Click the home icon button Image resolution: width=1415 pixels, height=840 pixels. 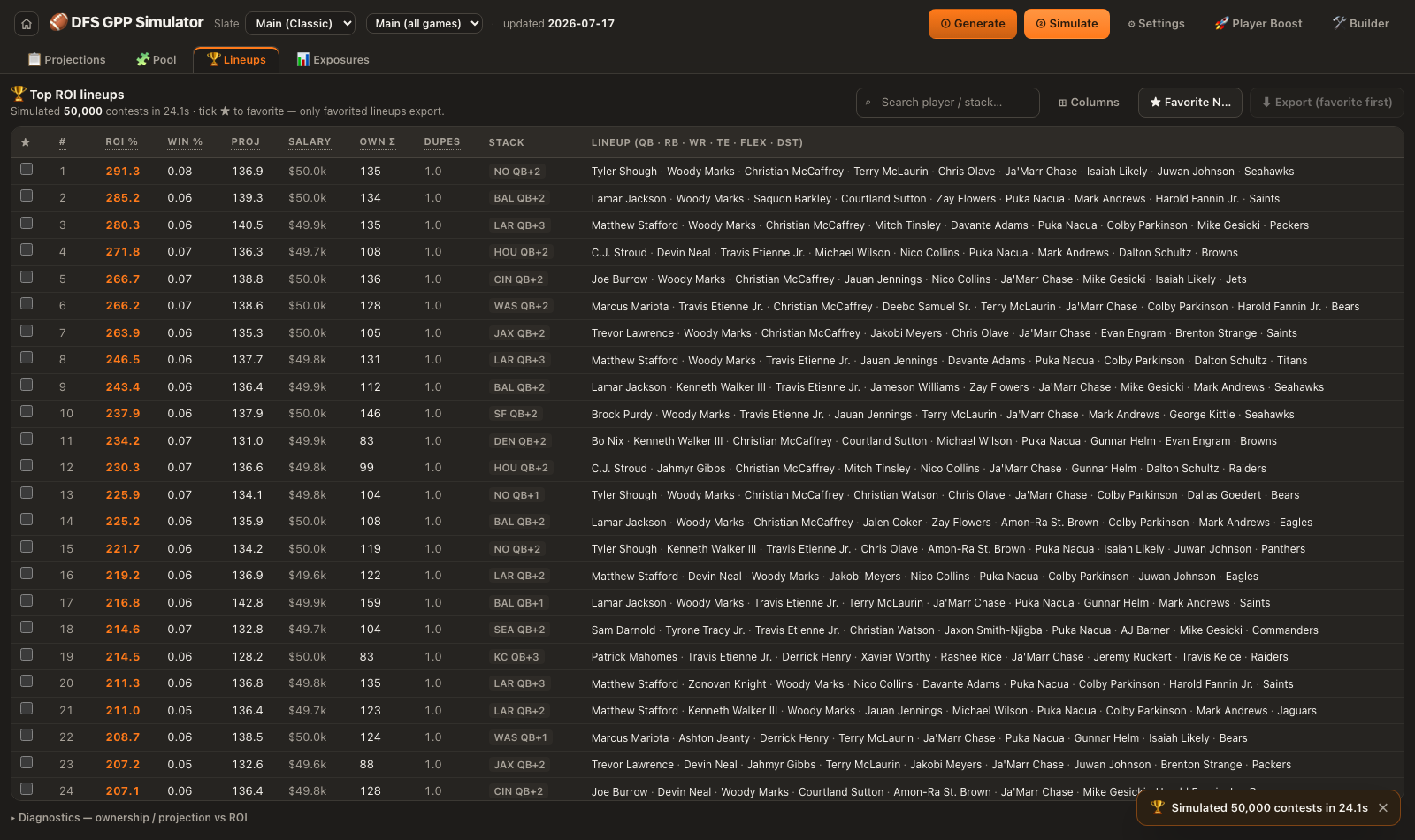pos(27,24)
